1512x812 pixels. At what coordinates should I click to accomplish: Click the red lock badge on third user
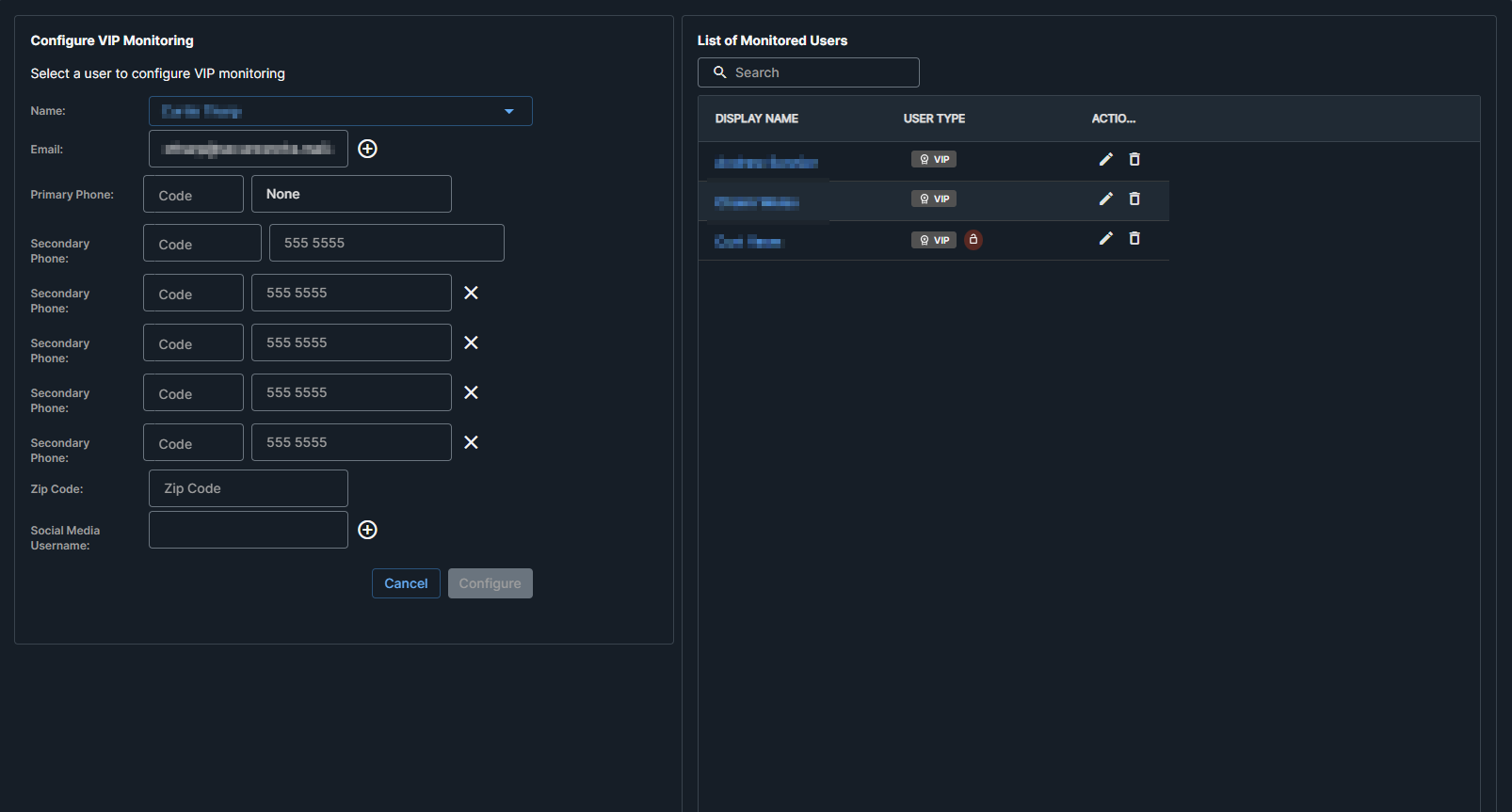(x=973, y=240)
